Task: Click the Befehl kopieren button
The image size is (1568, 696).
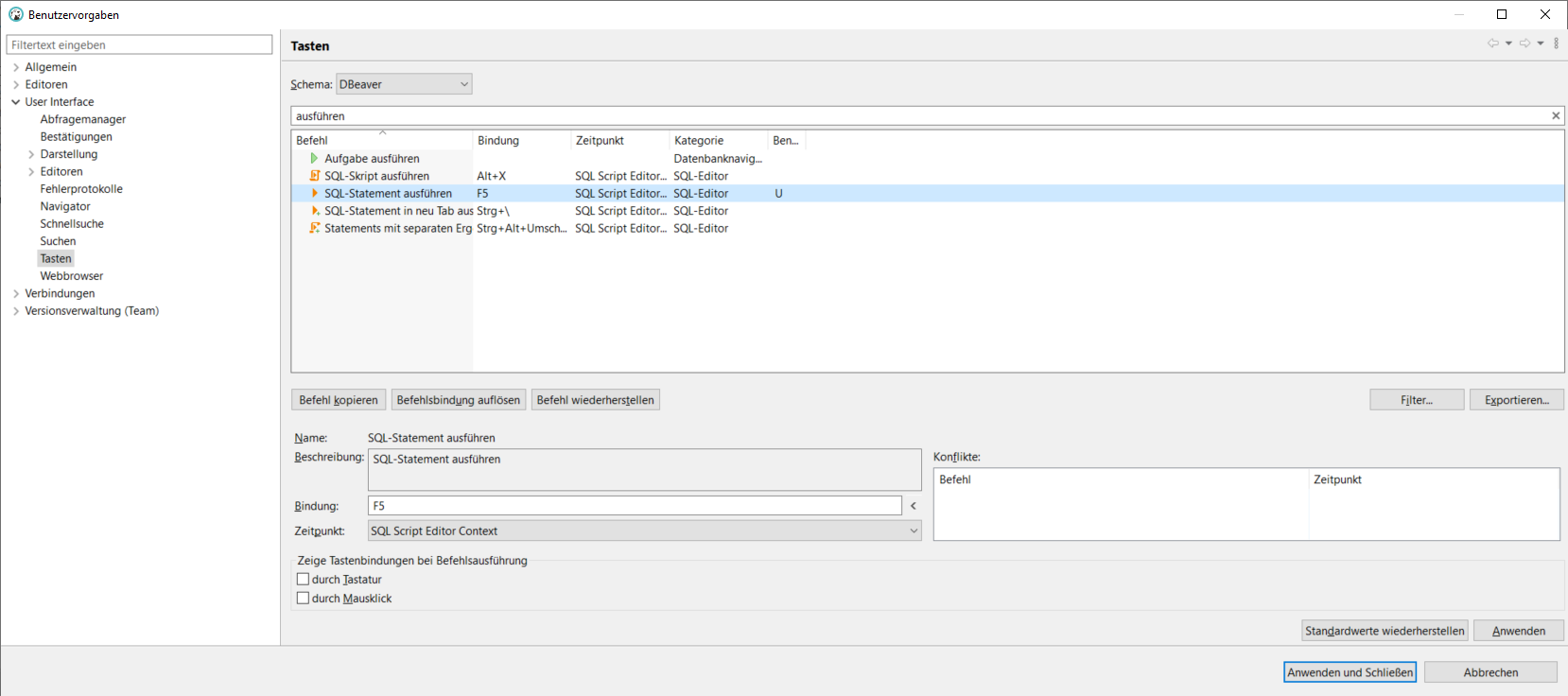Action: pyautogui.click(x=339, y=400)
